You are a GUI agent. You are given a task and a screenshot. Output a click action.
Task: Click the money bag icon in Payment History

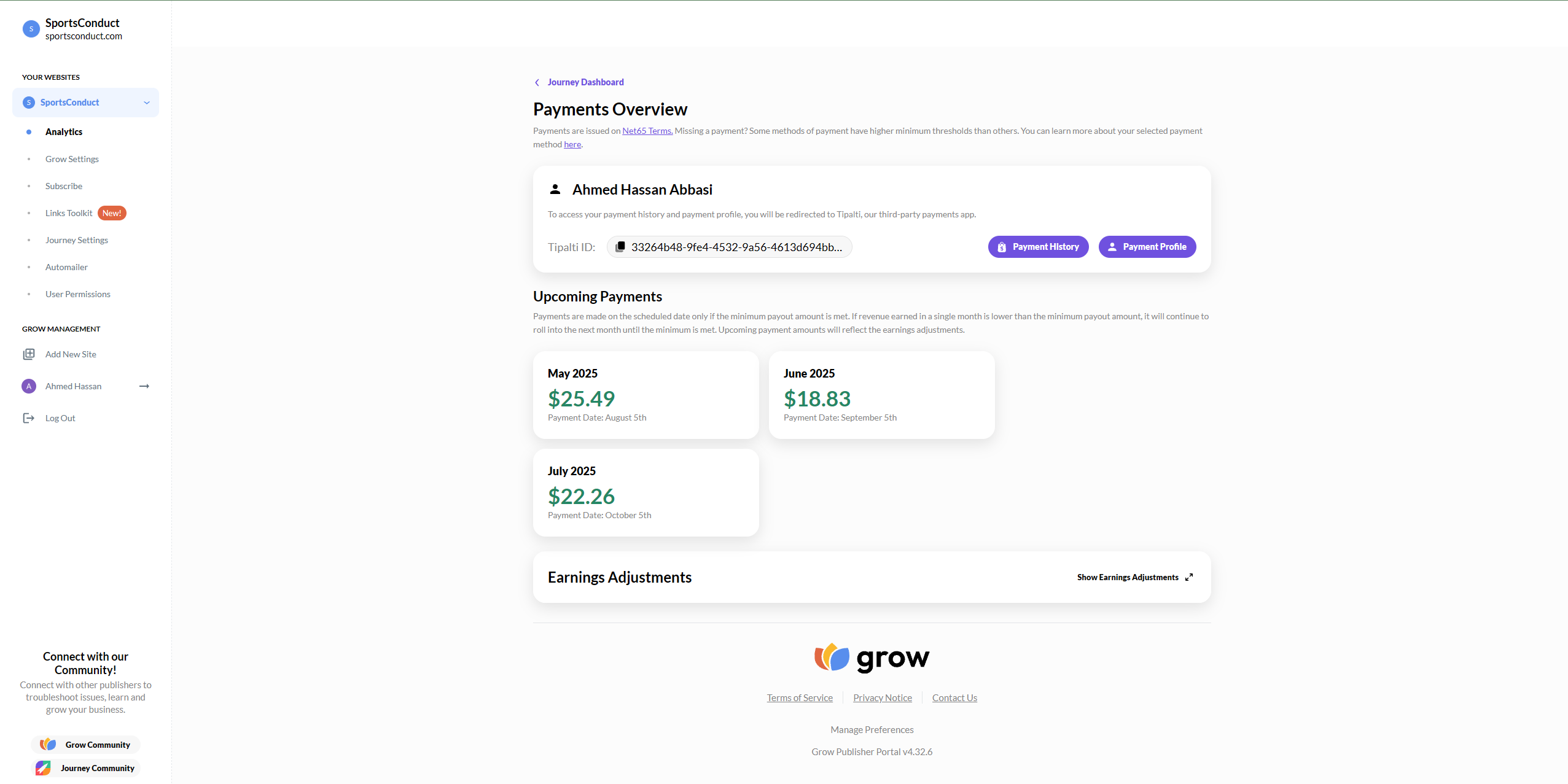click(1002, 247)
